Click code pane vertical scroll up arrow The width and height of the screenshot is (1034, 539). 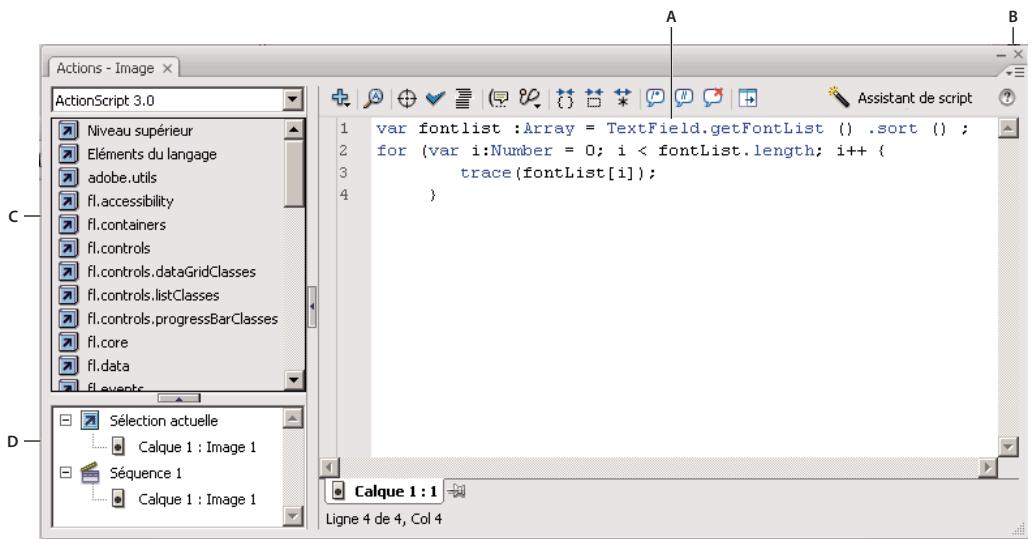pos(1008,128)
